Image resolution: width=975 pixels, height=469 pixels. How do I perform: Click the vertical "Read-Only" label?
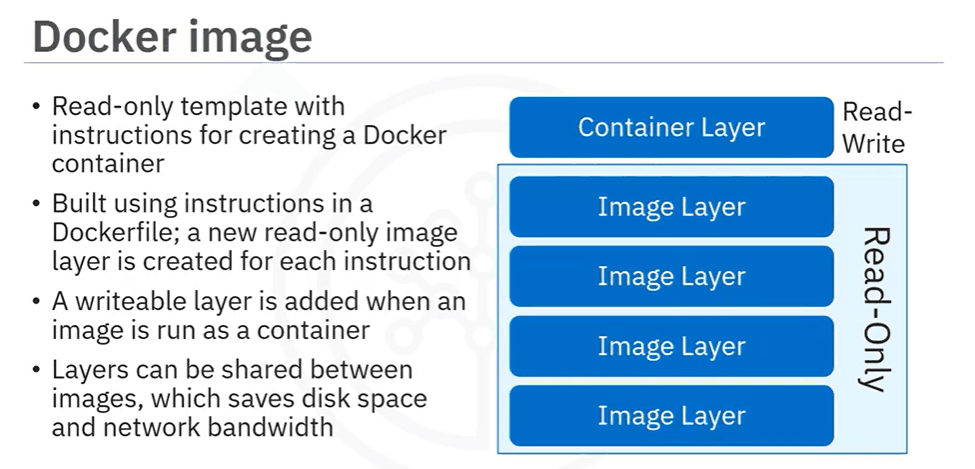tap(872, 309)
